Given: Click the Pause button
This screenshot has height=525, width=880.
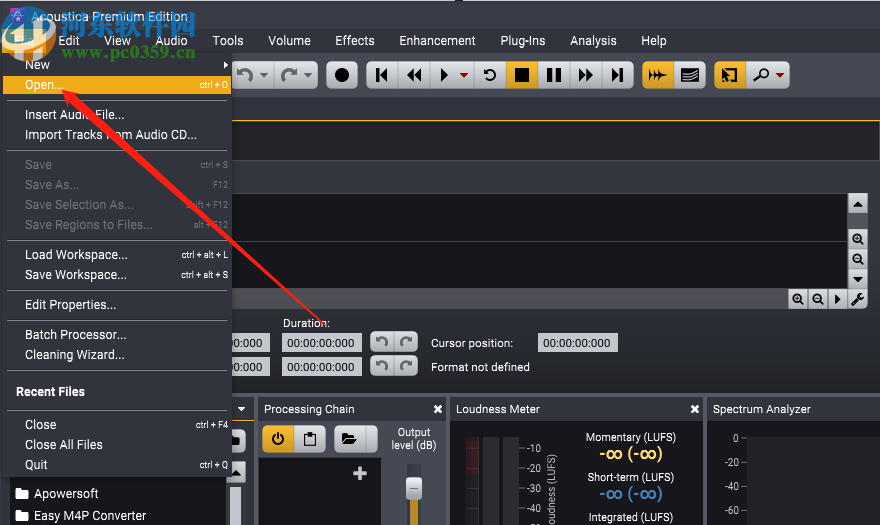Looking at the screenshot, I should (x=554, y=75).
